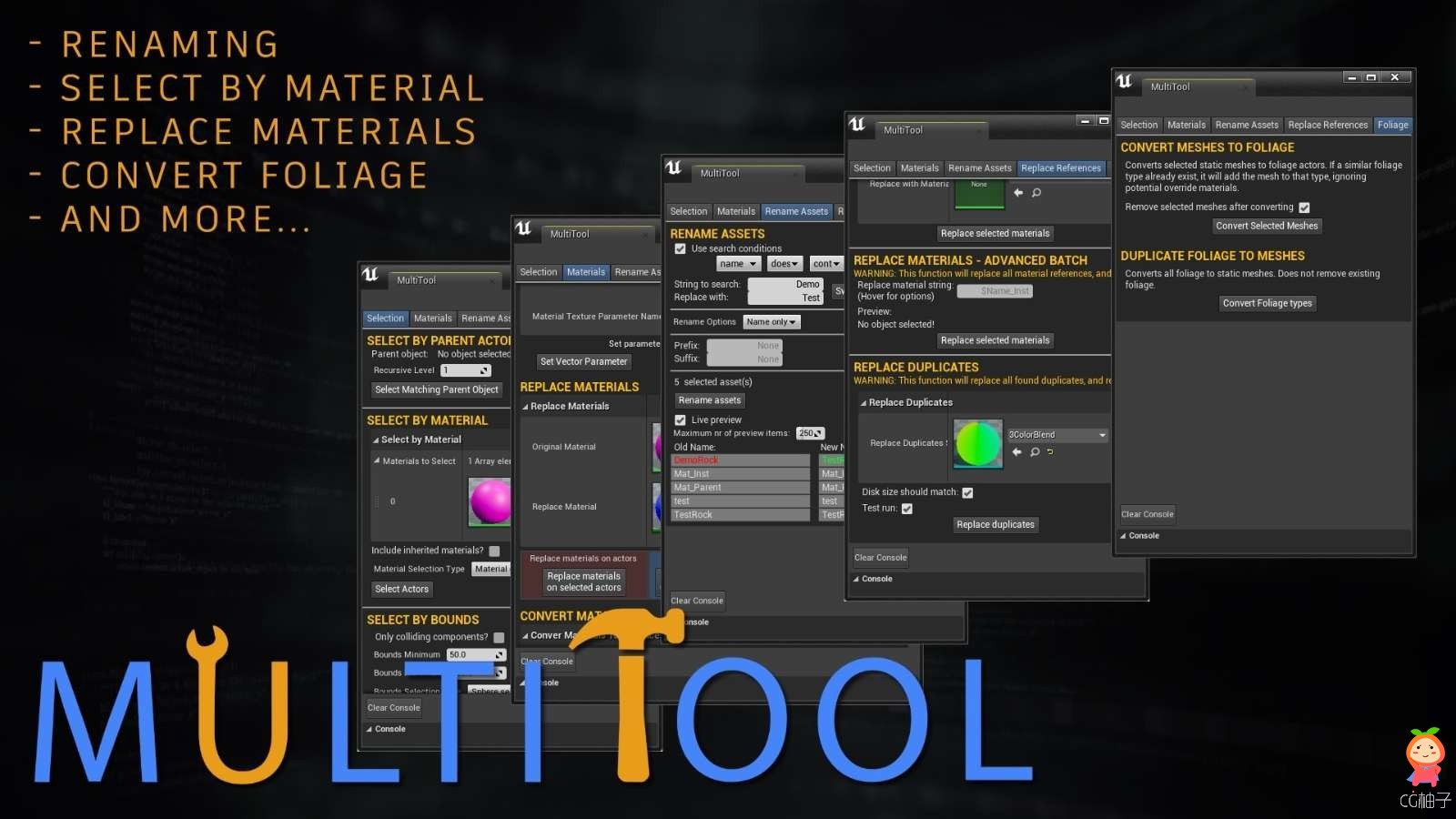Click green 3ColorBlend material thumbnail
Screen dimensions: 1456x819
coord(977,443)
